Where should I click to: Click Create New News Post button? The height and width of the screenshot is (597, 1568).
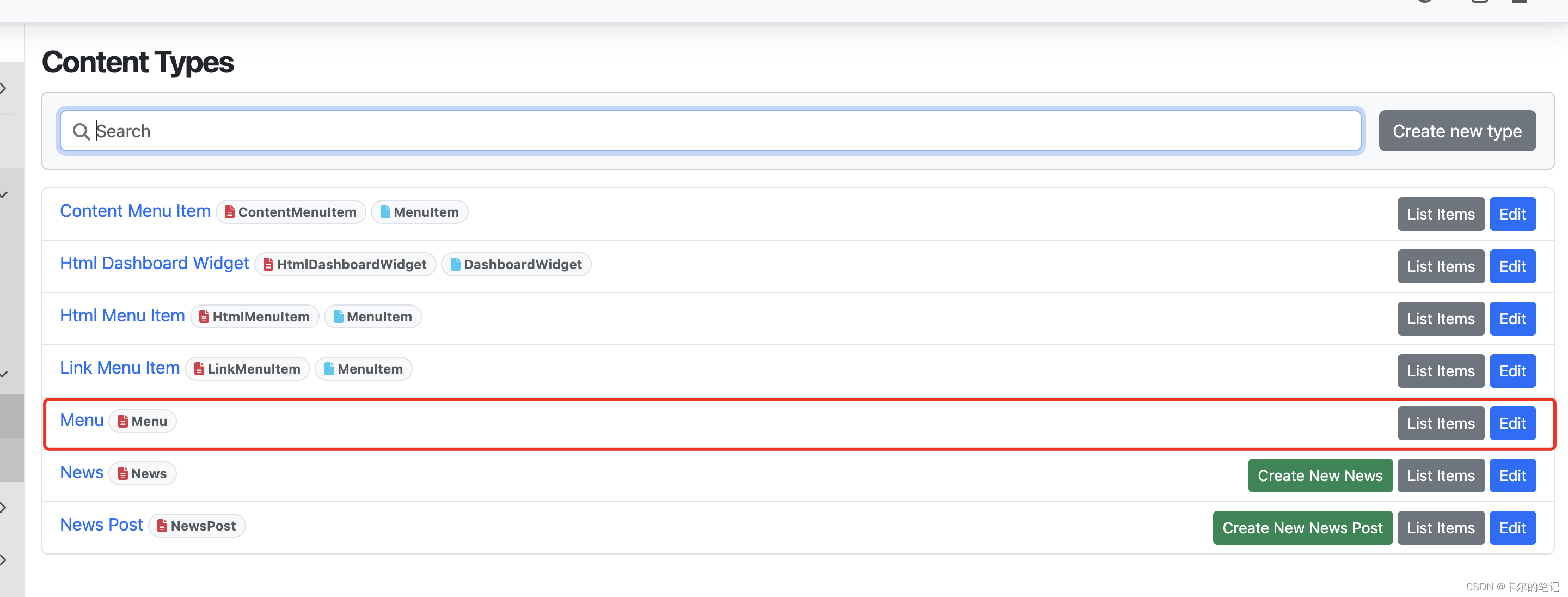point(1302,528)
